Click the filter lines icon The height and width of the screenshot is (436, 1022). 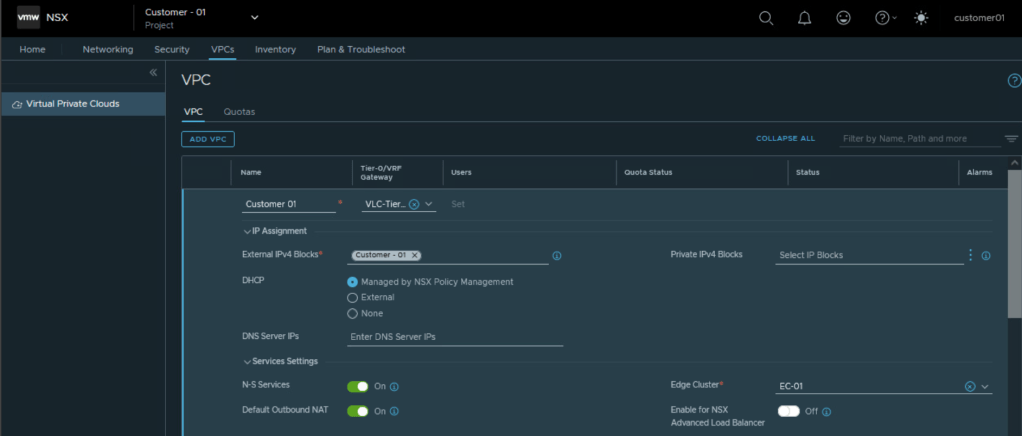tap(1011, 139)
